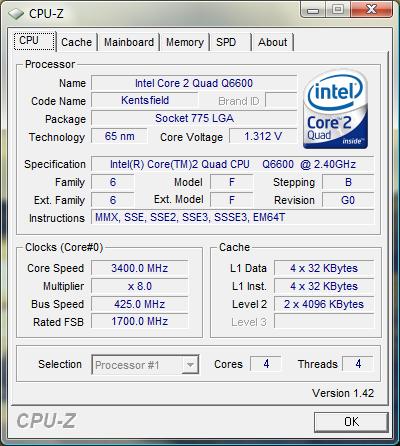Image resolution: width=400 pixels, height=446 pixels.
Task: Maximize the CPU-Z window
Action: (x=337, y=9)
